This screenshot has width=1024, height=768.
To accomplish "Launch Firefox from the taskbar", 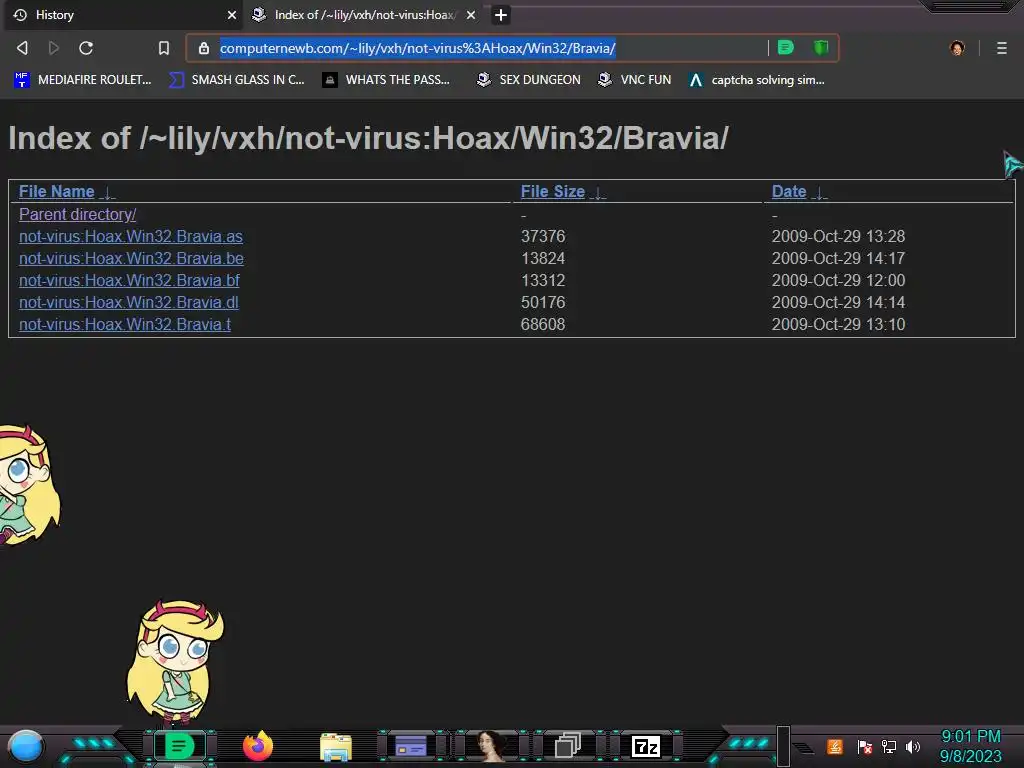I will [258, 746].
